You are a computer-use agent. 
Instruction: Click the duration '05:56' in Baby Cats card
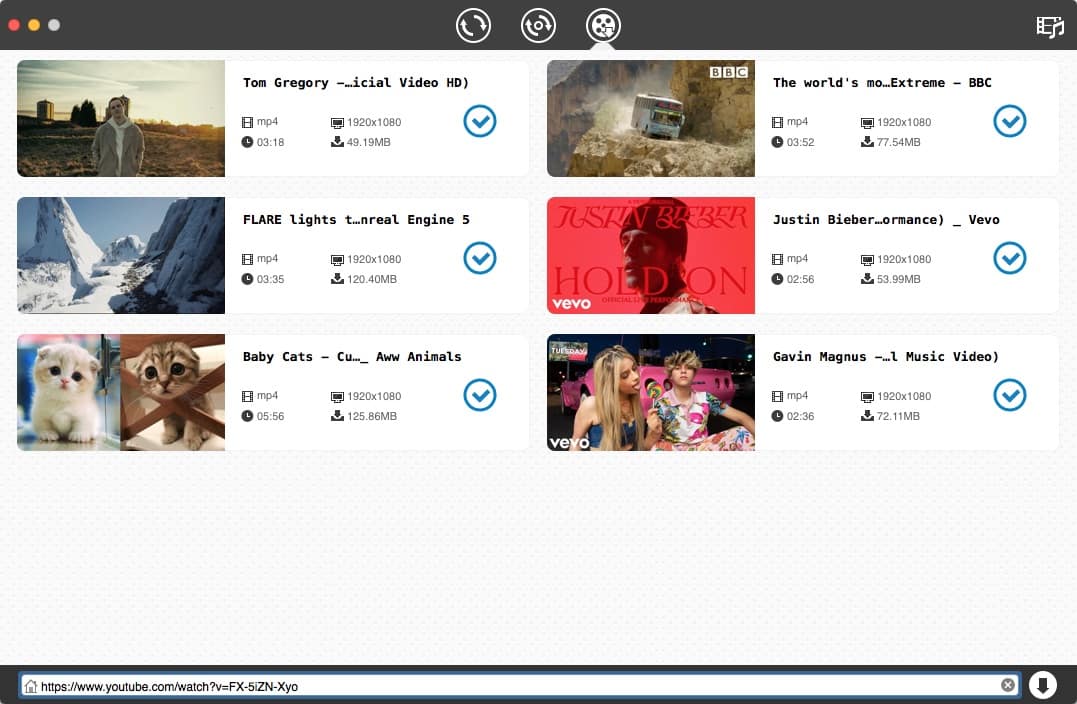271,416
